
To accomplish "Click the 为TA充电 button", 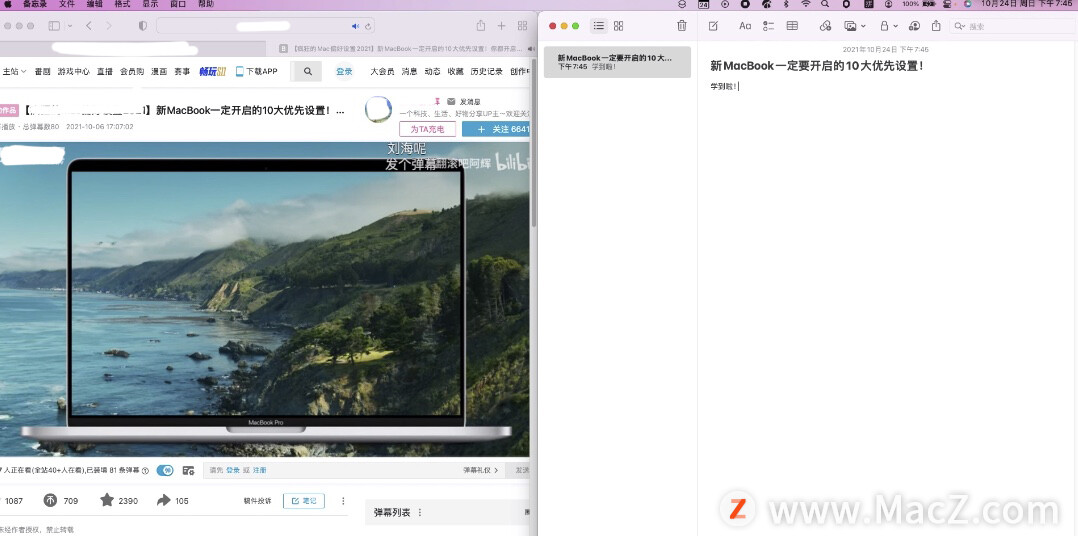I will click(x=427, y=129).
